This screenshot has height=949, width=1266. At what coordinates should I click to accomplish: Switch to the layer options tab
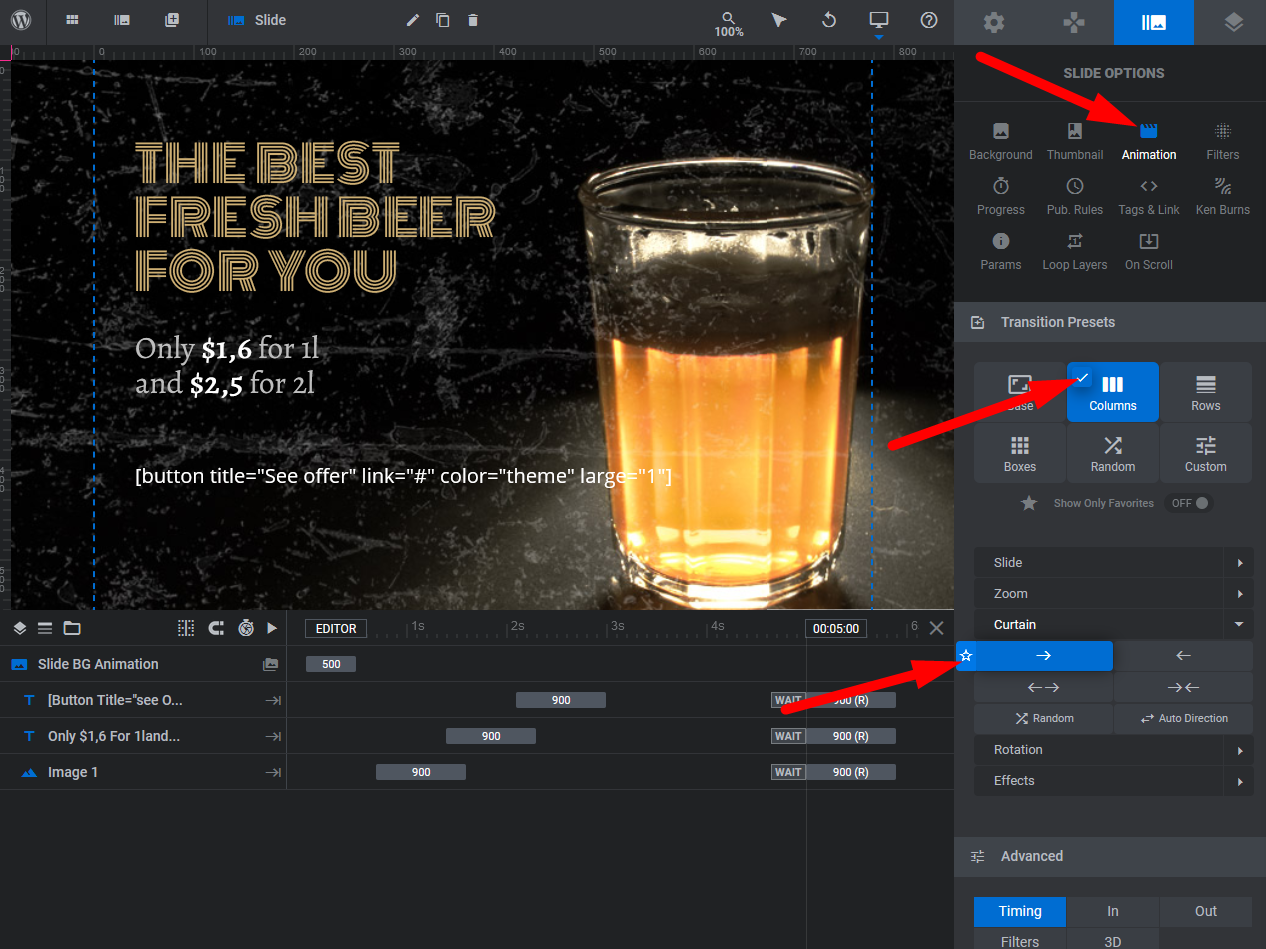1233,22
